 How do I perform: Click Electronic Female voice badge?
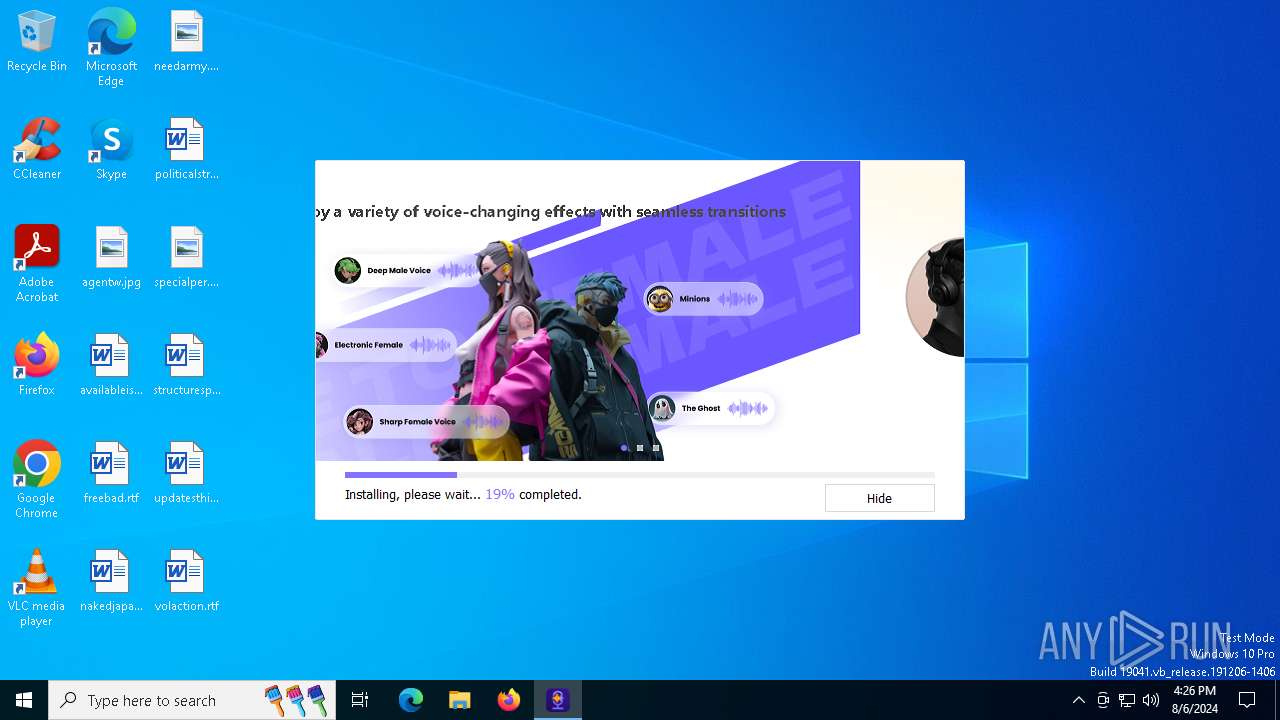pyautogui.click(x=385, y=345)
